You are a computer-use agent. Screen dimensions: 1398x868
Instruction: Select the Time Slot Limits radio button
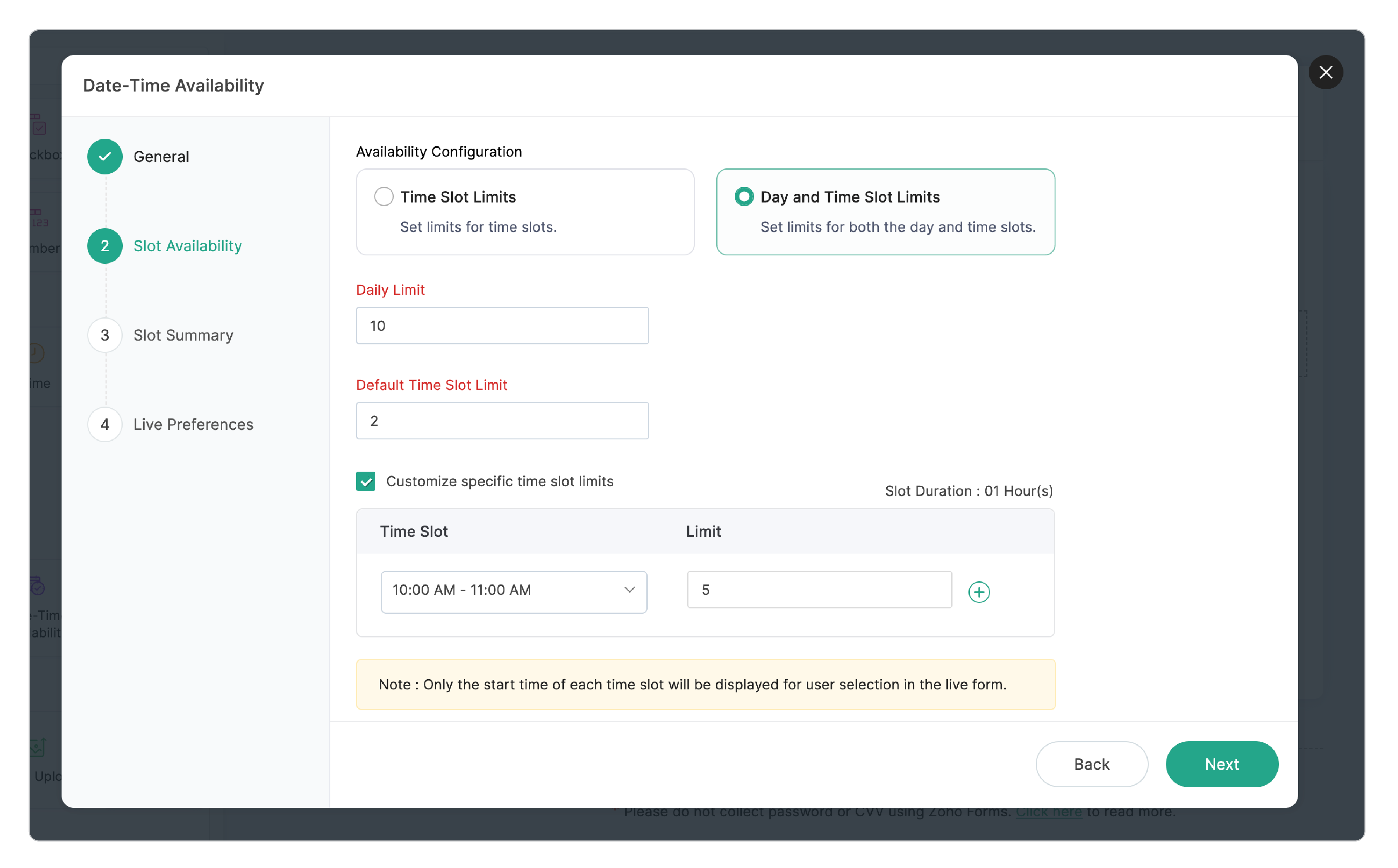point(384,197)
